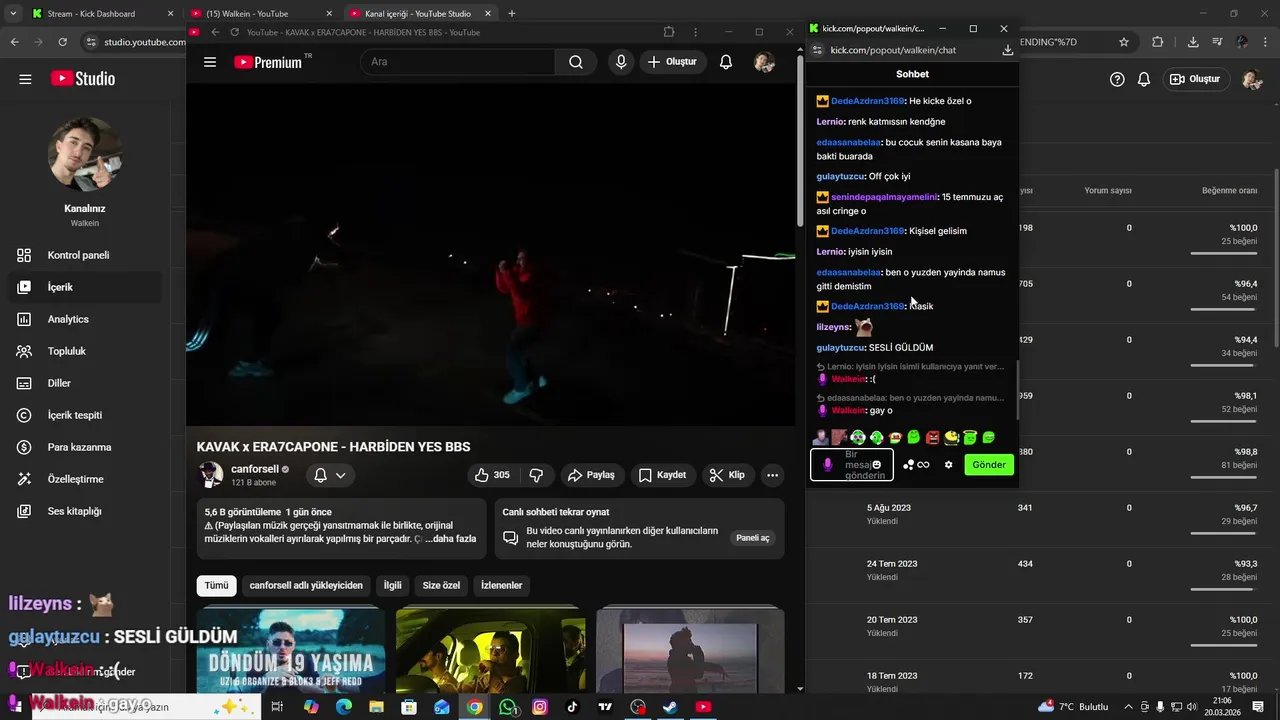Open the live chat replay panel
The height and width of the screenshot is (720, 1280).
tap(753, 538)
